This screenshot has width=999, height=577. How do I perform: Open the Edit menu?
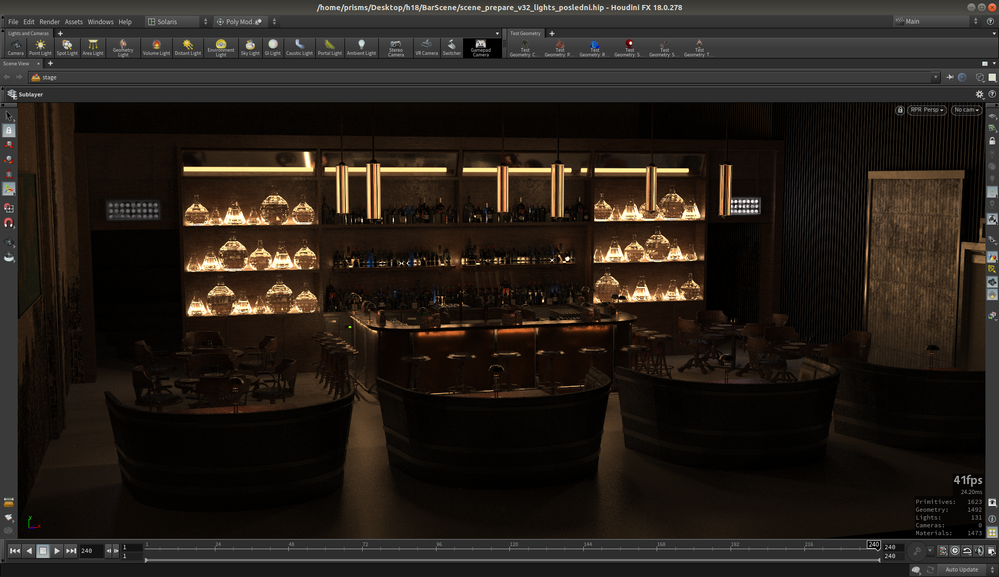pos(29,22)
